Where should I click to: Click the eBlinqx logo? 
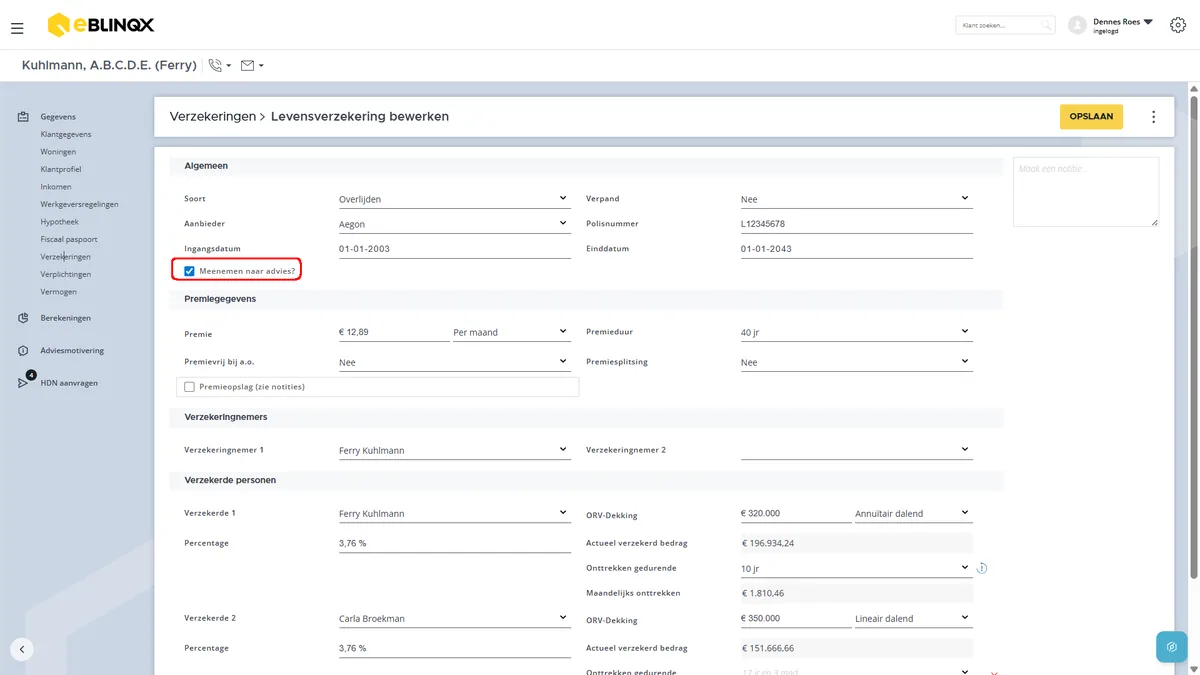(x=101, y=25)
